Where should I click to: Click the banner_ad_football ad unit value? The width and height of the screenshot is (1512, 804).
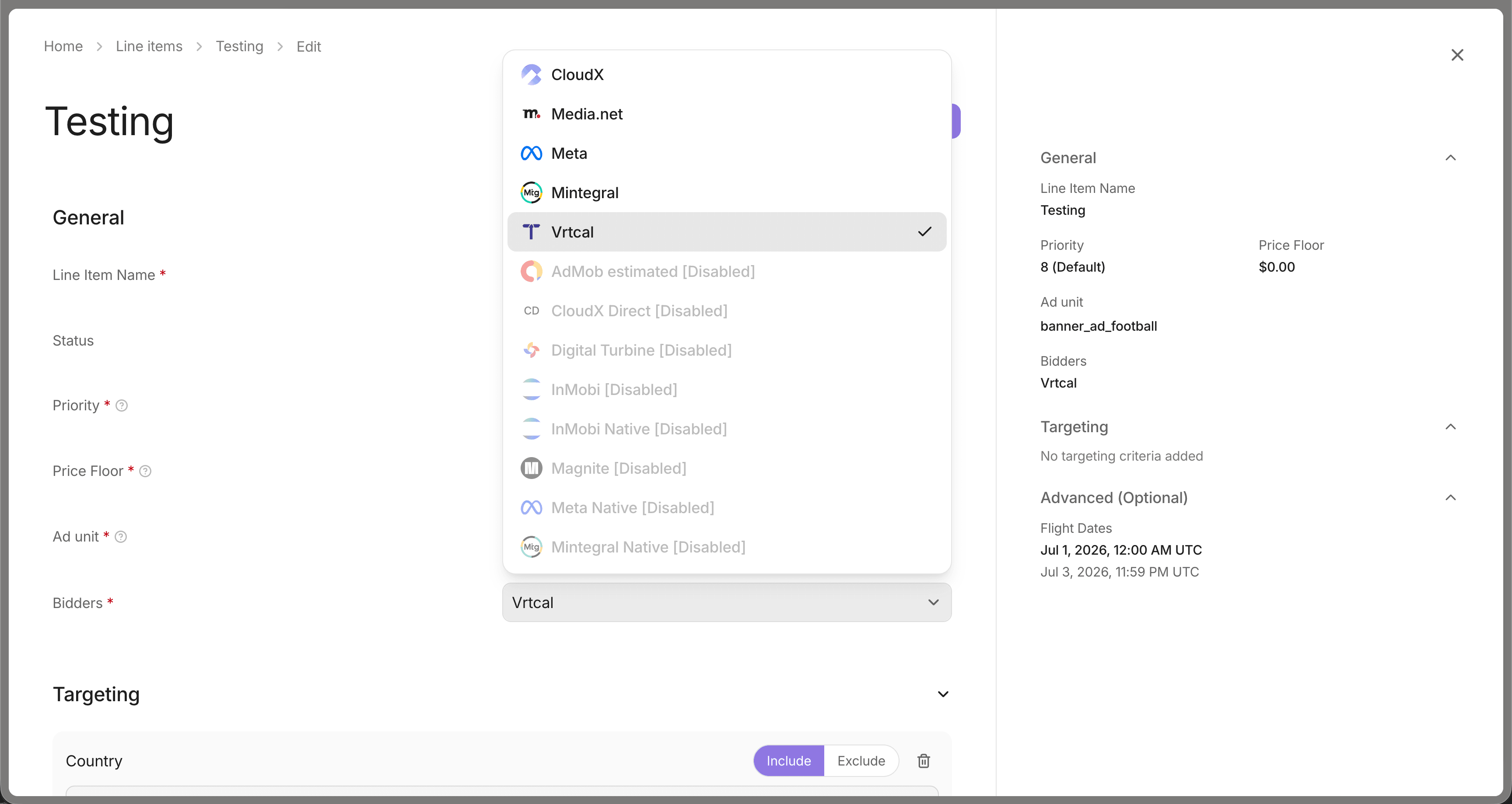(1098, 326)
